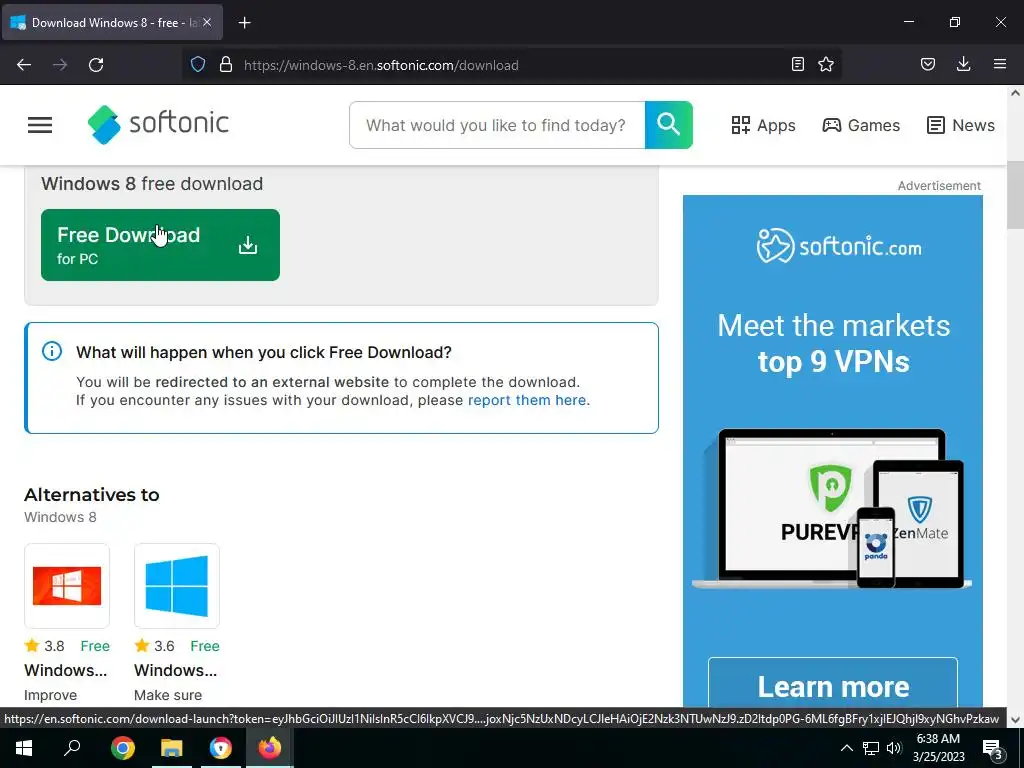This screenshot has width=1024, height=768.
Task: Click the 'Meet the markets top 9 VPNs' ad text
Action: point(833,344)
